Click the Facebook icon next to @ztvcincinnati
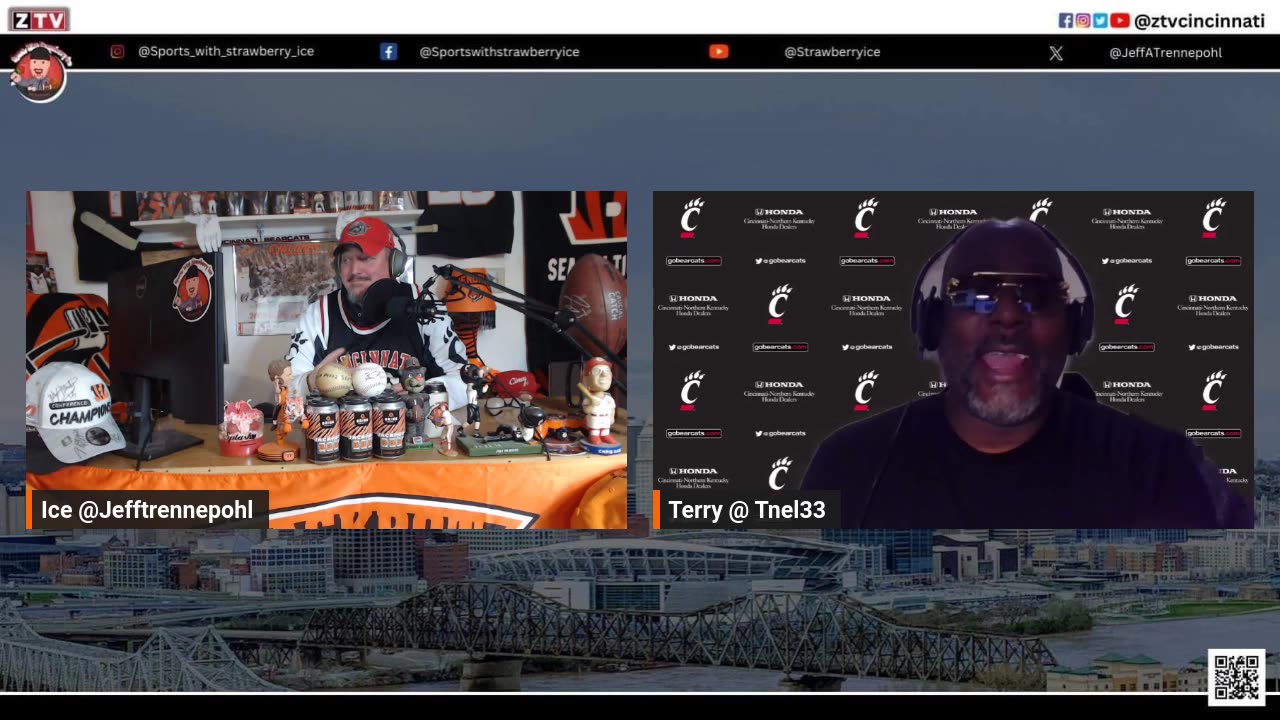Screen dimensions: 1280x720 [1066, 20]
